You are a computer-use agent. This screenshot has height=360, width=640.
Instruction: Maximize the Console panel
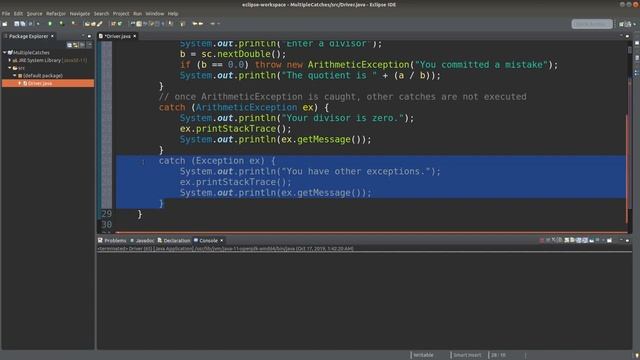tap(627, 240)
